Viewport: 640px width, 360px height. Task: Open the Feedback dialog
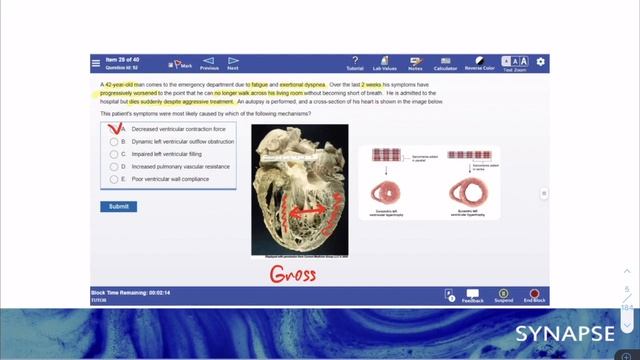(472, 296)
